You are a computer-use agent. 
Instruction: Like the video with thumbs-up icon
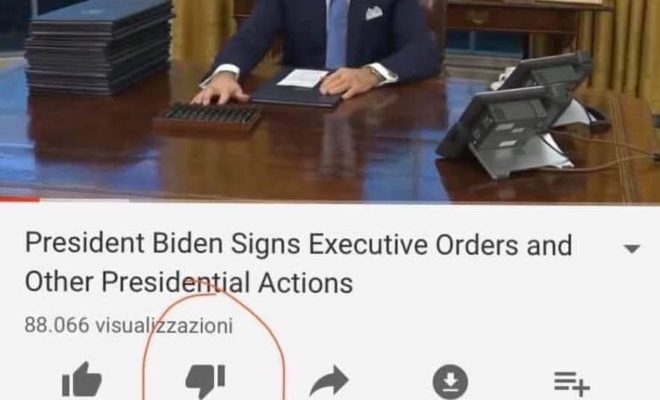(x=82, y=379)
